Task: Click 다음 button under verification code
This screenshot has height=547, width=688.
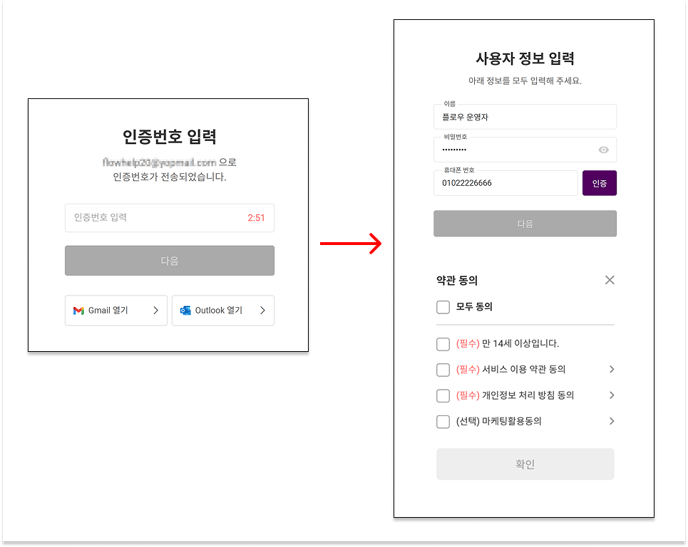Action: point(170,261)
